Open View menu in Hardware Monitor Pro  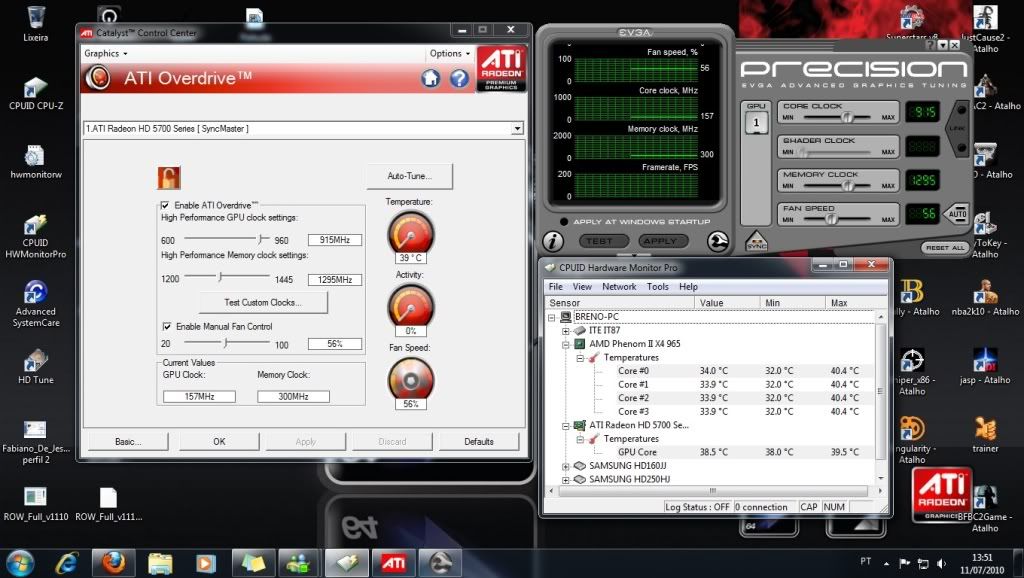582,287
